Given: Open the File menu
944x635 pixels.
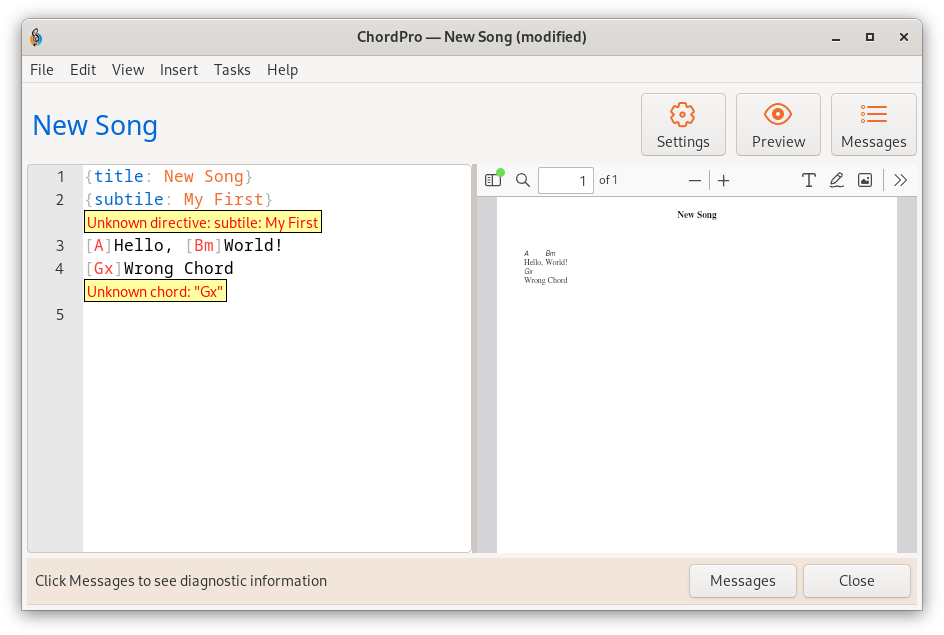Looking at the screenshot, I should 42,70.
